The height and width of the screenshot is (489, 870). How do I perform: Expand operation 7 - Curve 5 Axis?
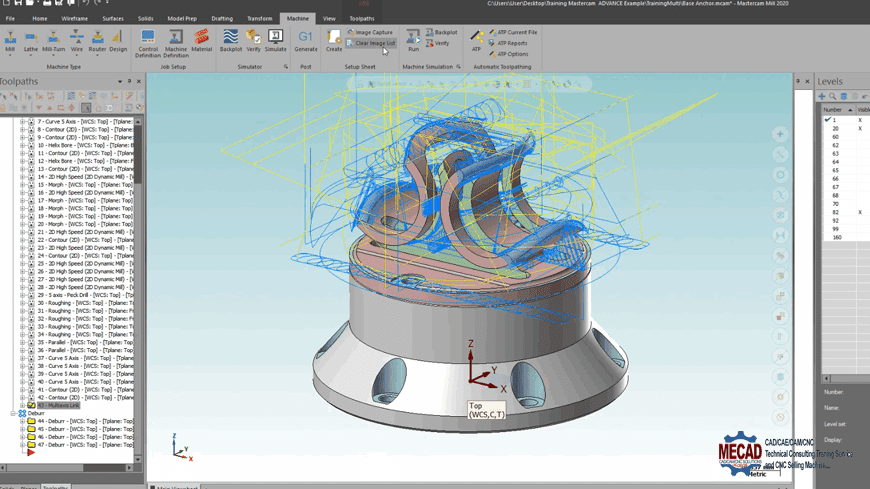[23, 122]
